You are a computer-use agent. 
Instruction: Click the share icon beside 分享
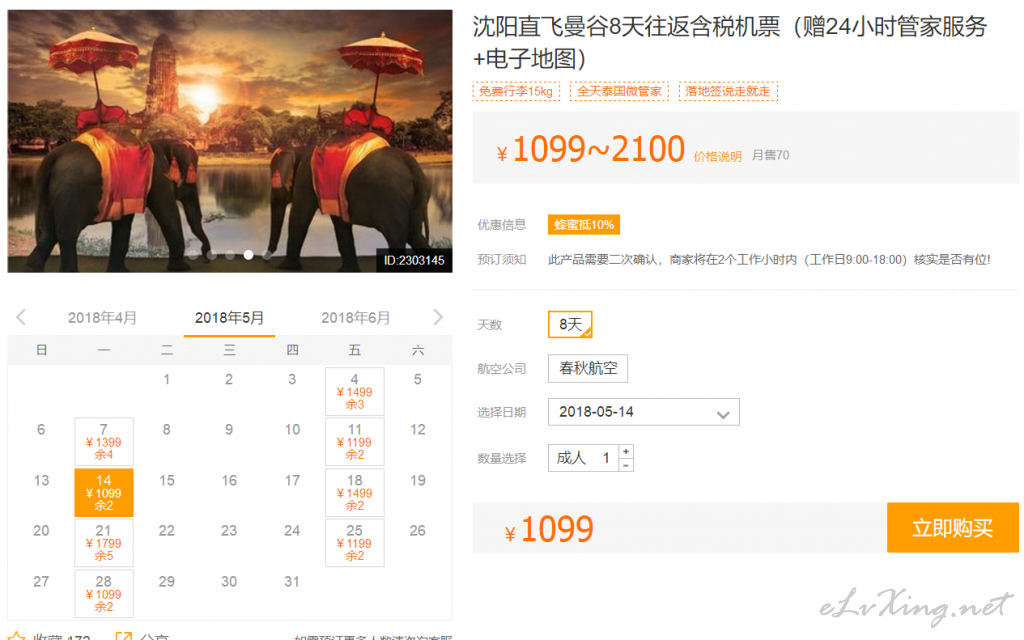point(123,636)
